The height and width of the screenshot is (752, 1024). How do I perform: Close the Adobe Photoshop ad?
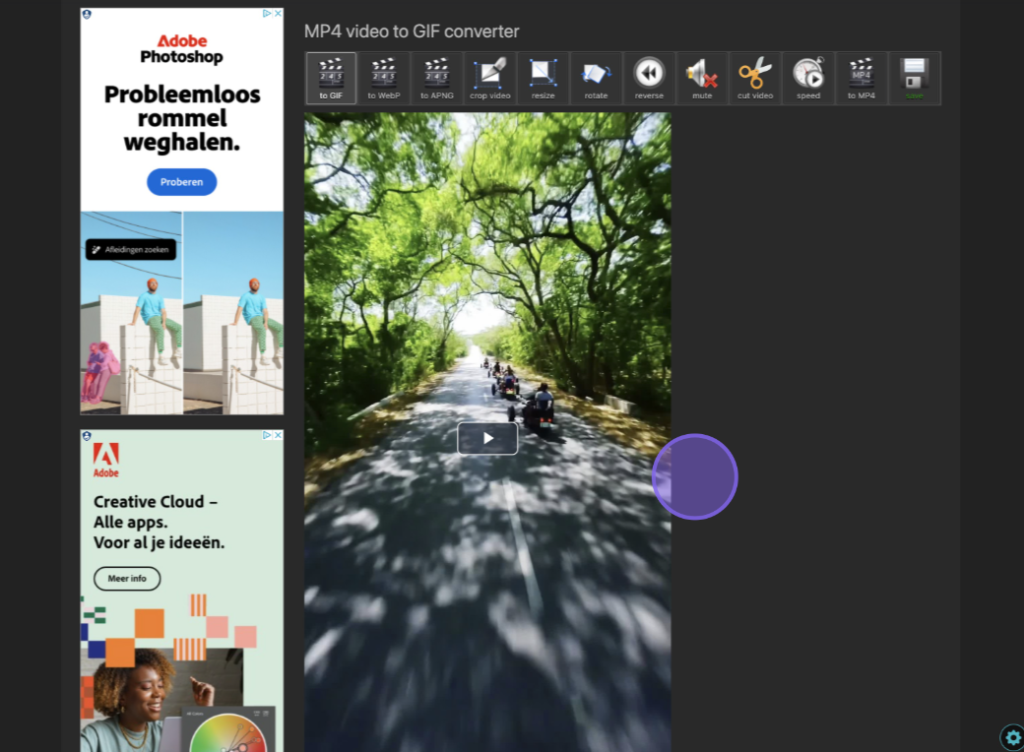pyautogui.click(x=278, y=13)
